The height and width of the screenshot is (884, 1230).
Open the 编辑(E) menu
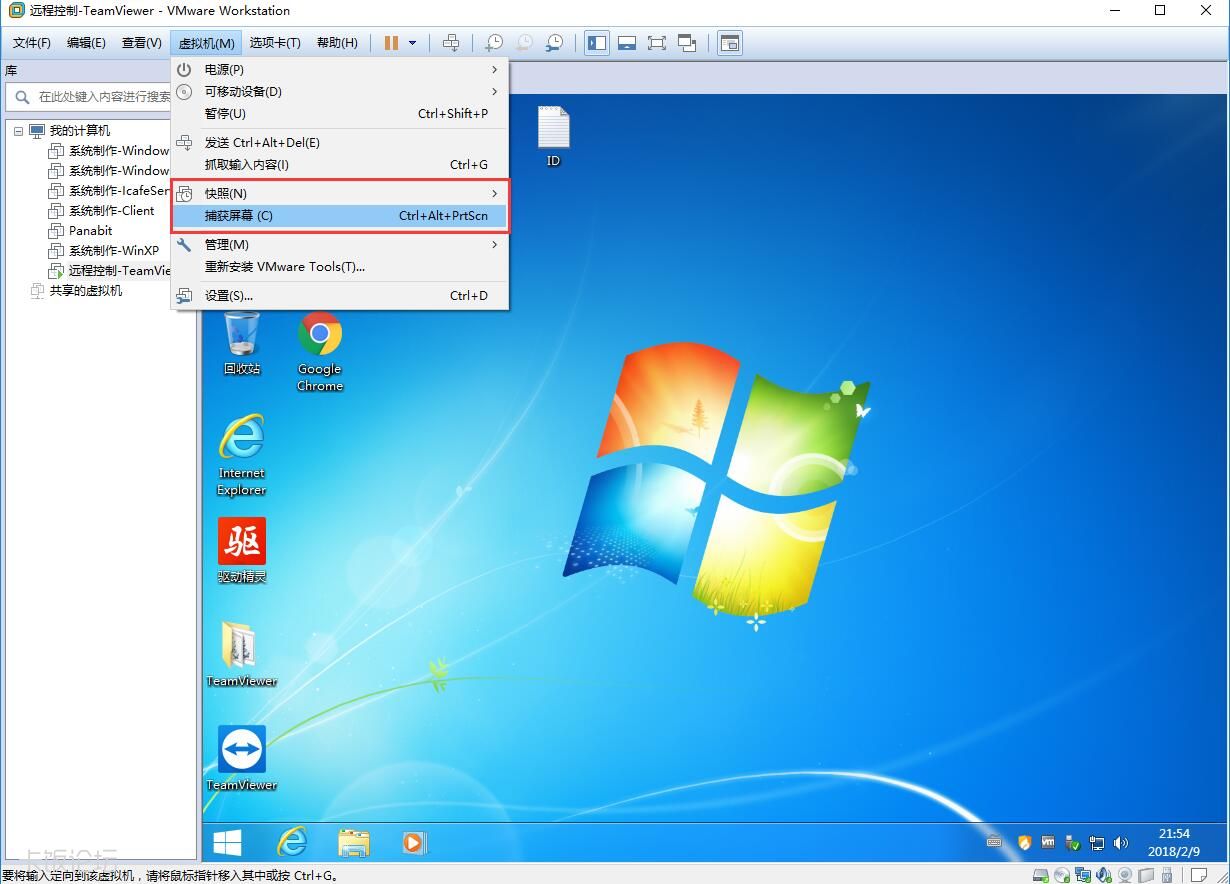86,43
